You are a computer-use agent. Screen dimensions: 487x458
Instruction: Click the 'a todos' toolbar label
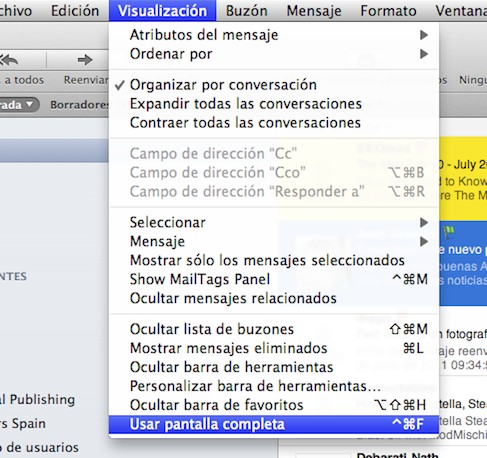pos(24,80)
